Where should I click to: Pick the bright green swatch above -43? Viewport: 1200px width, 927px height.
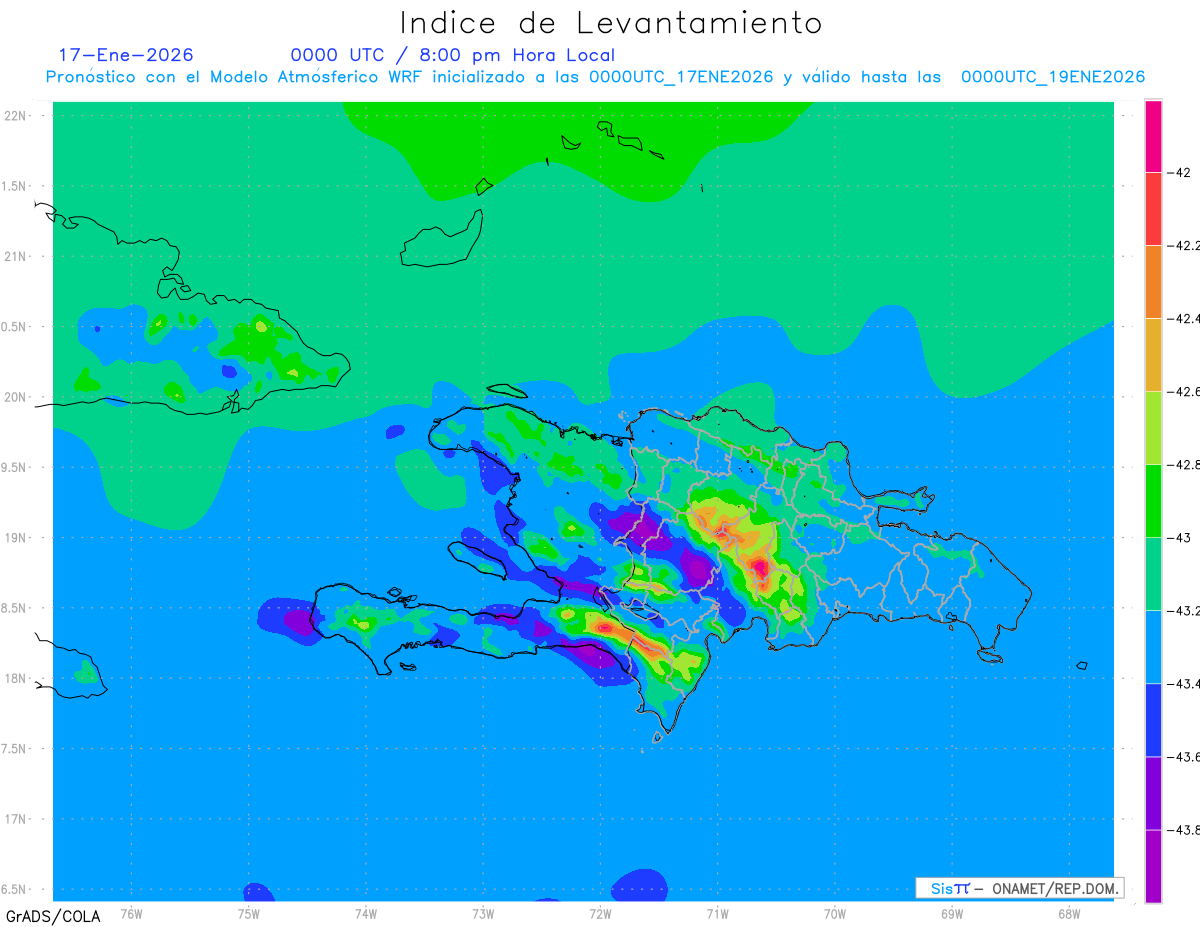1153,501
